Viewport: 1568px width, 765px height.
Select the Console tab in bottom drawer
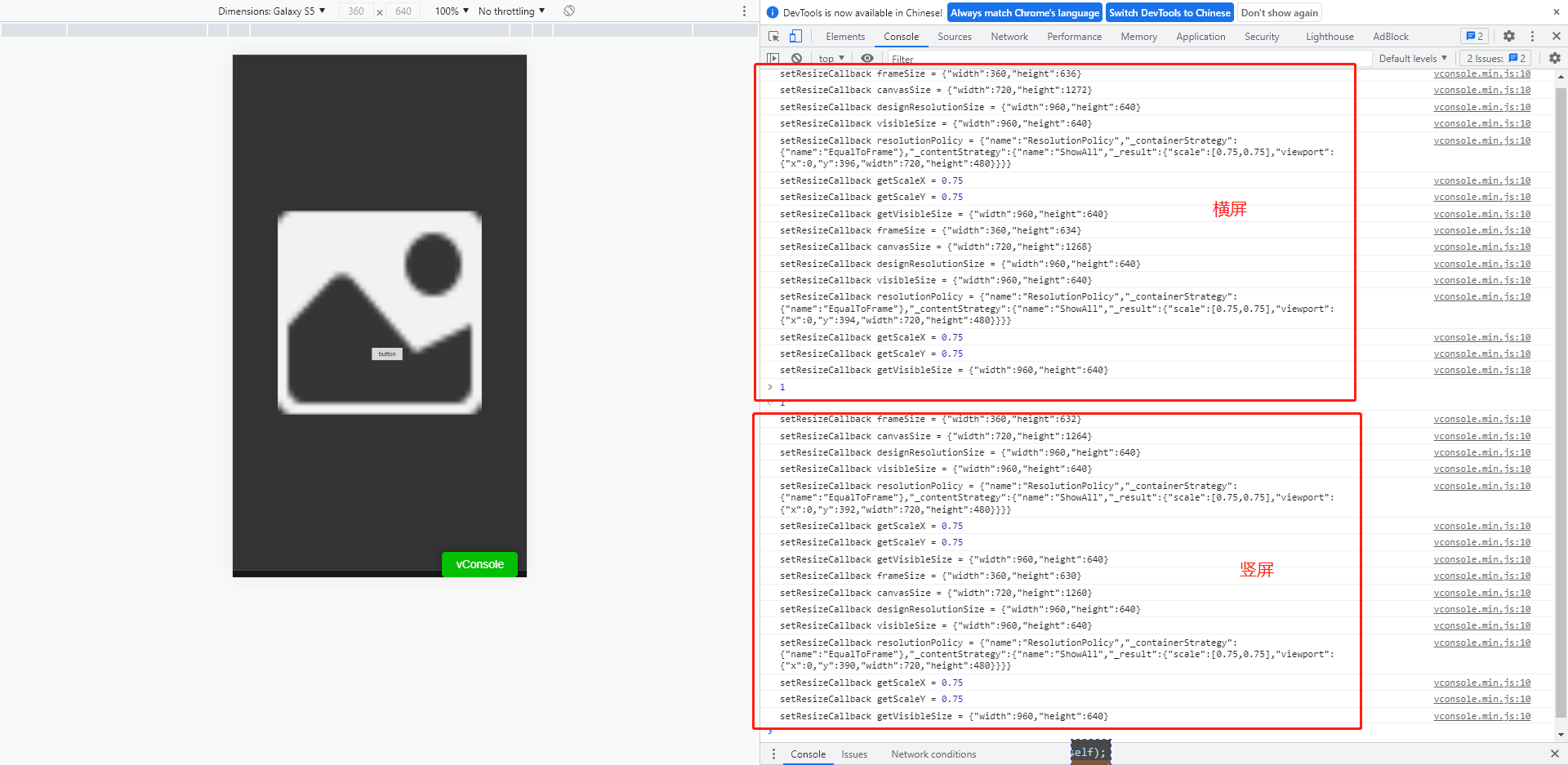coord(808,754)
